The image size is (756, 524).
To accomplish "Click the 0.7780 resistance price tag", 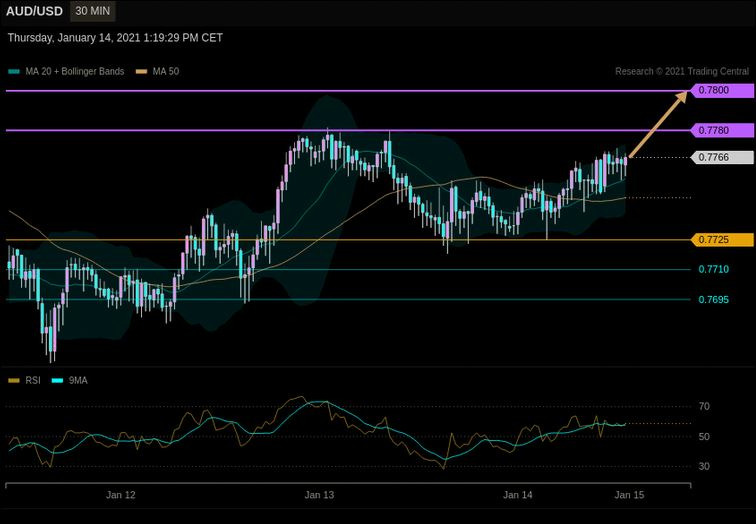I will pos(722,130).
